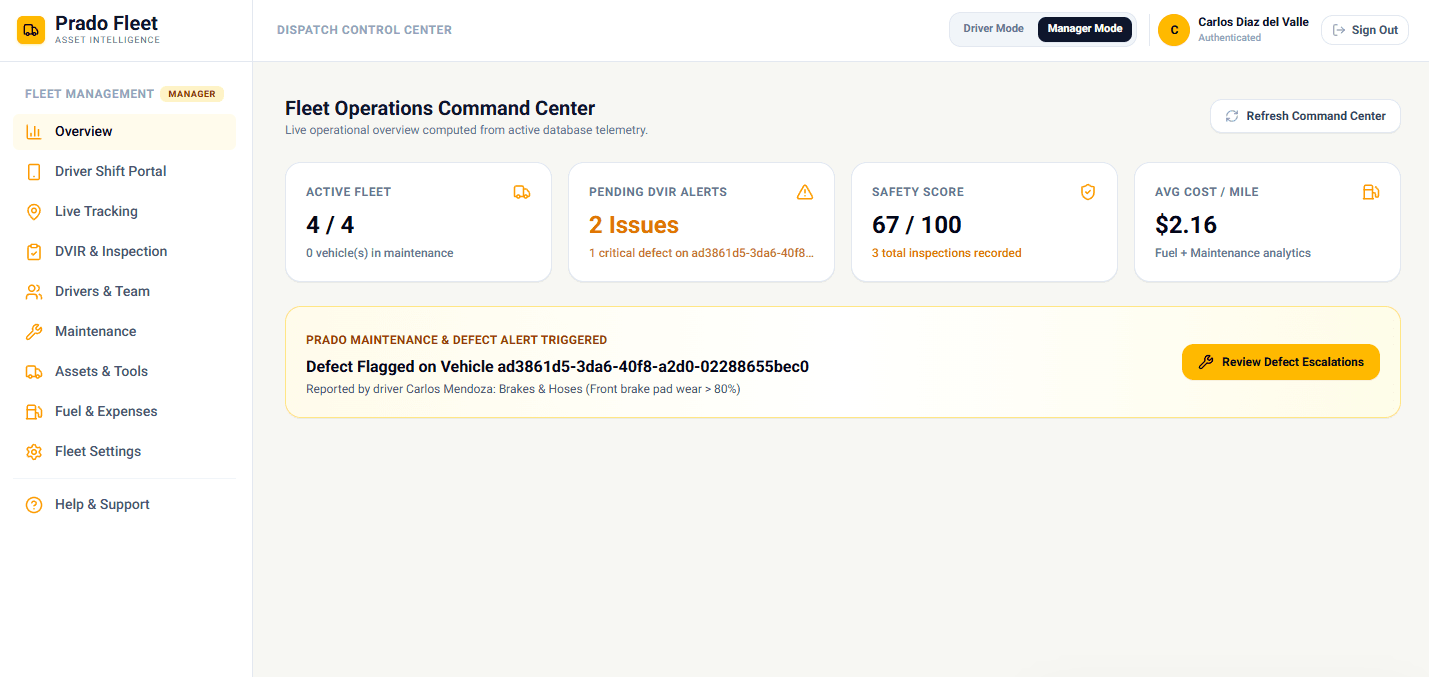Click 'PRADO MAINTENANCE & DEFECT ALERT TRIGGERED' label
1429x677 pixels.
tap(456, 340)
